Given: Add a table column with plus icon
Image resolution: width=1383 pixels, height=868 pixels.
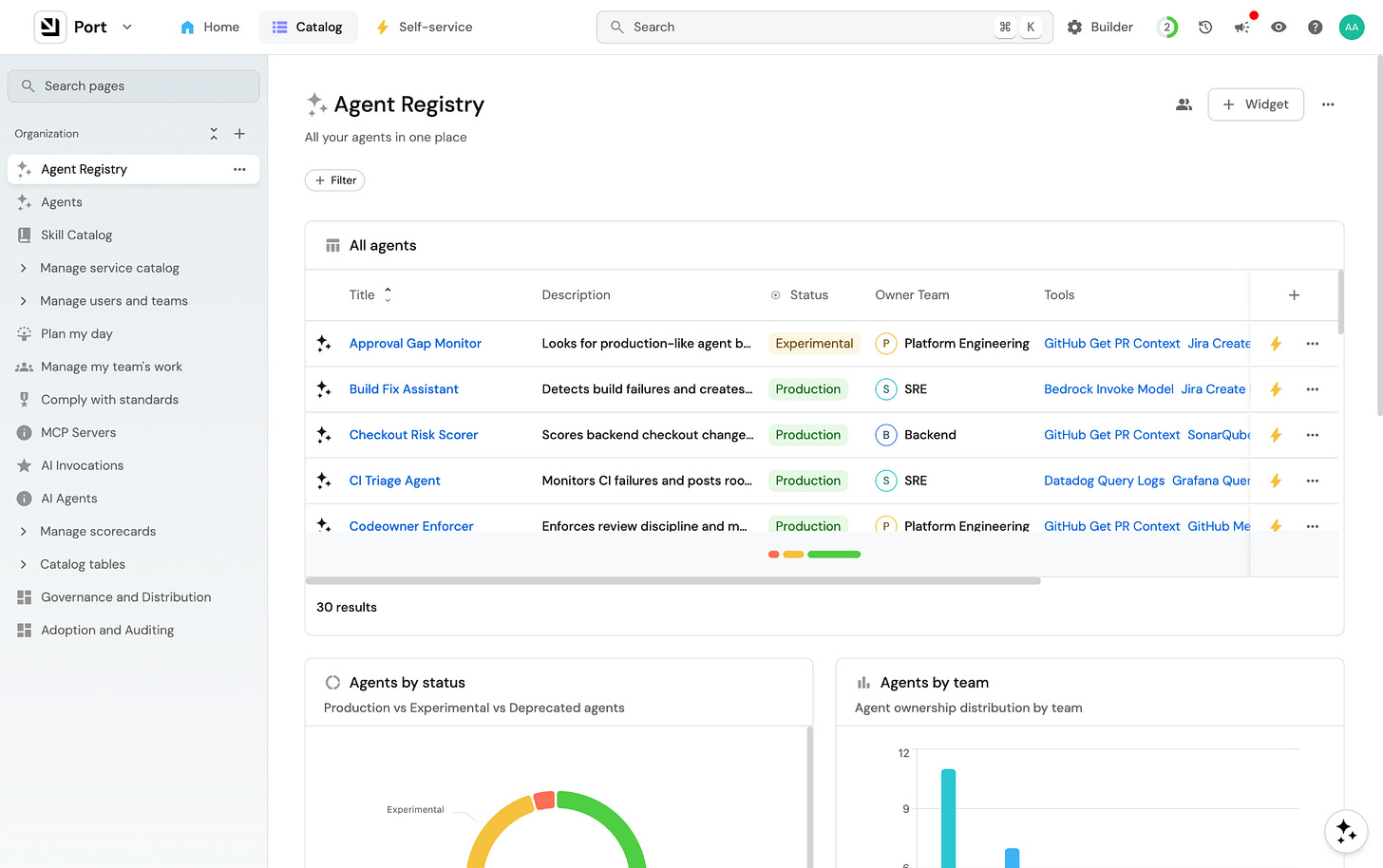Looking at the screenshot, I should point(1294,295).
